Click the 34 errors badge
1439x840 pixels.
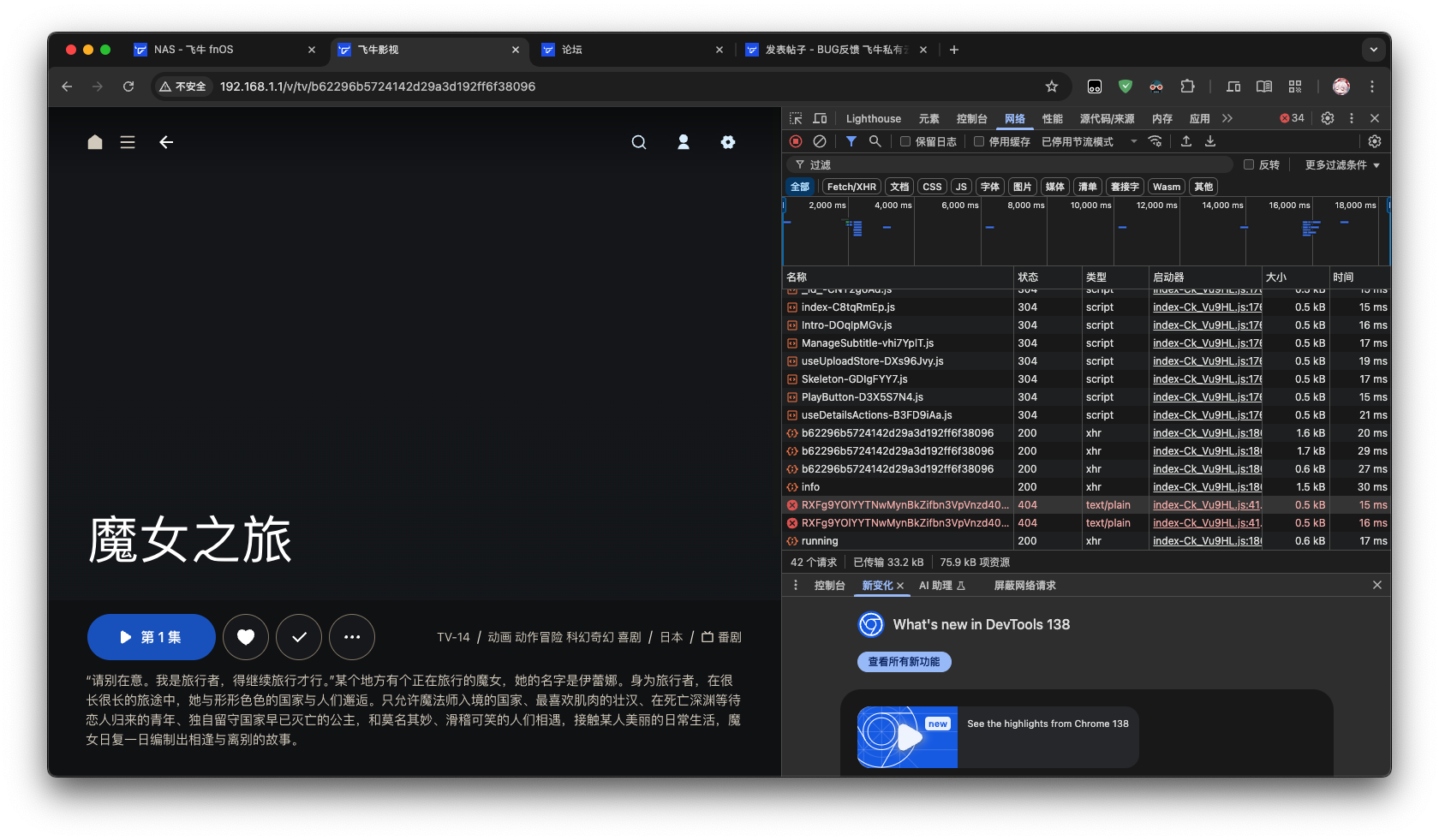[x=1293, y=118]
